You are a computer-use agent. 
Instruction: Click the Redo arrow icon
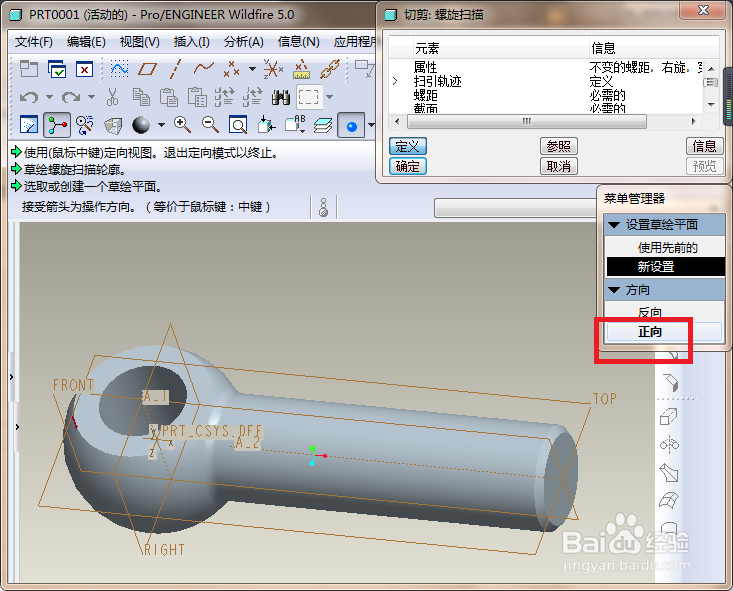point(71,97)
